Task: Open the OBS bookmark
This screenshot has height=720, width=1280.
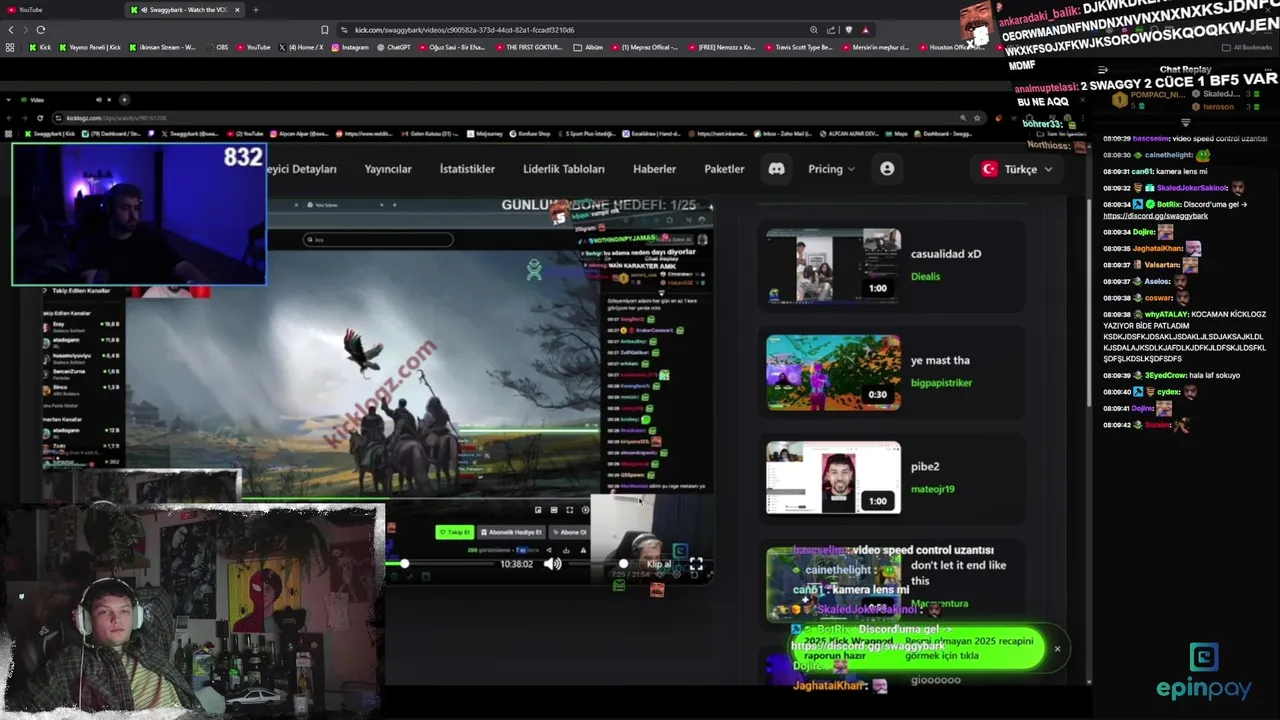Action: (x=217, y=47)
